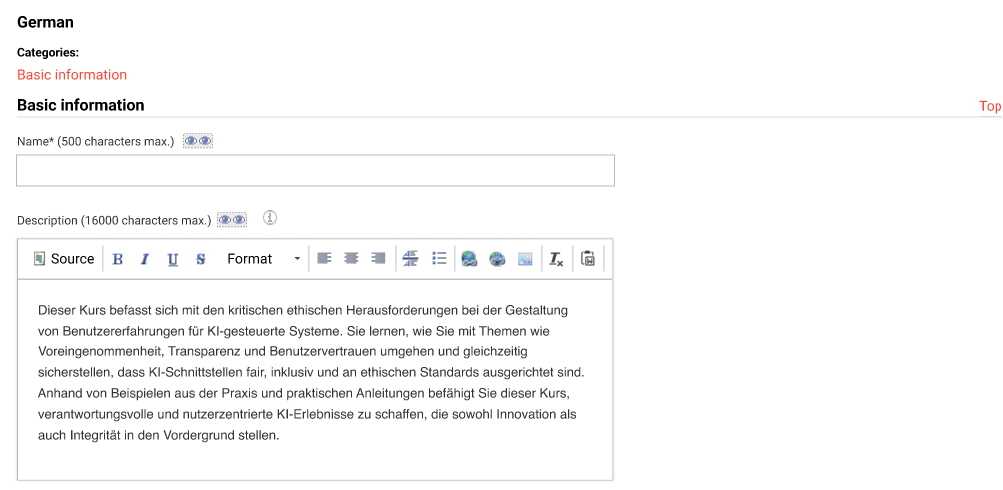Click the eyes icon beside Description label

(x=232, y=220)
